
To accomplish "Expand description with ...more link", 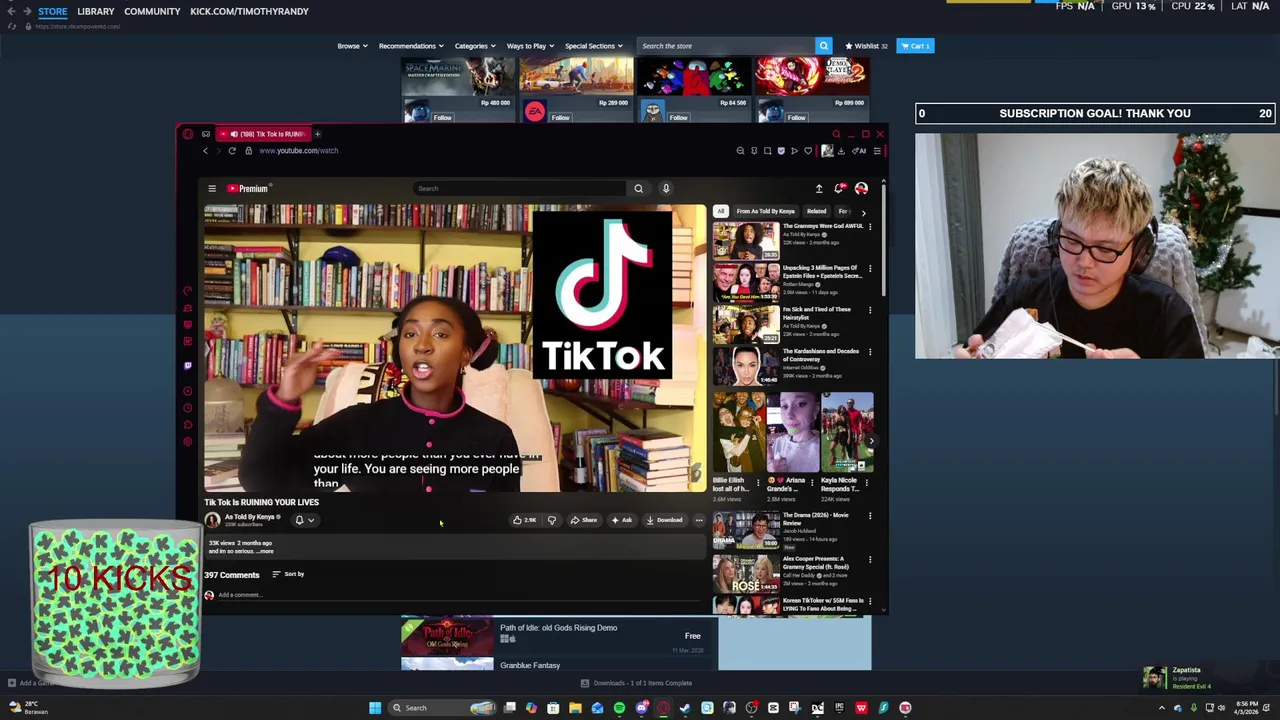I will [265, 551].
